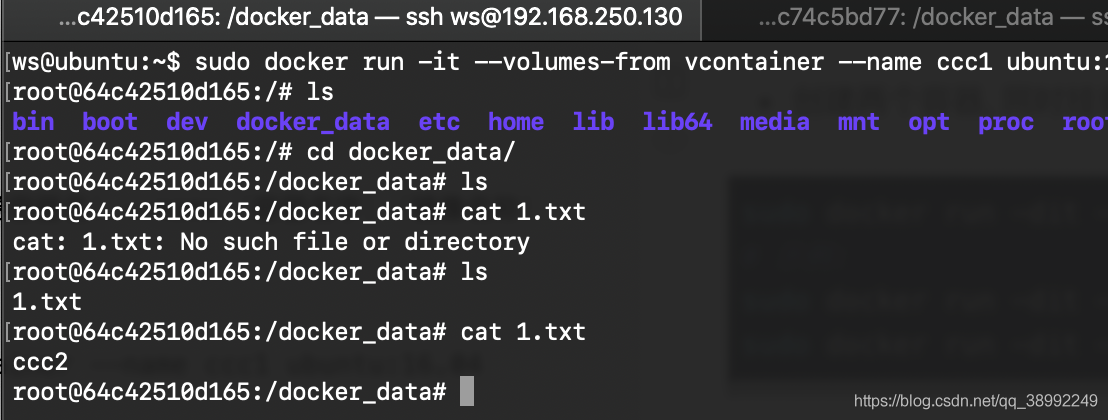Click the etc directory name
1108x420 pixels.
coord(439,122)
